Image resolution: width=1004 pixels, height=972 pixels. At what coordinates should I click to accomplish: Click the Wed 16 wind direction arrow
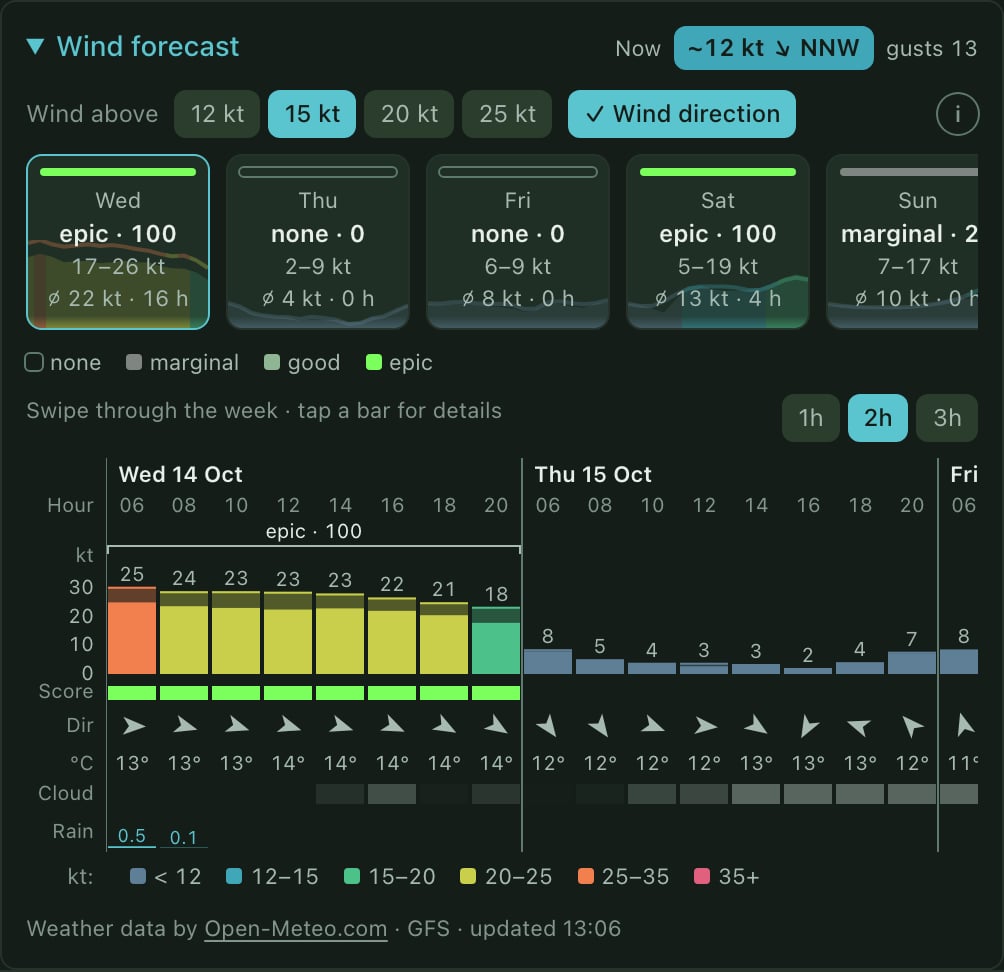[x=392, y=725]
